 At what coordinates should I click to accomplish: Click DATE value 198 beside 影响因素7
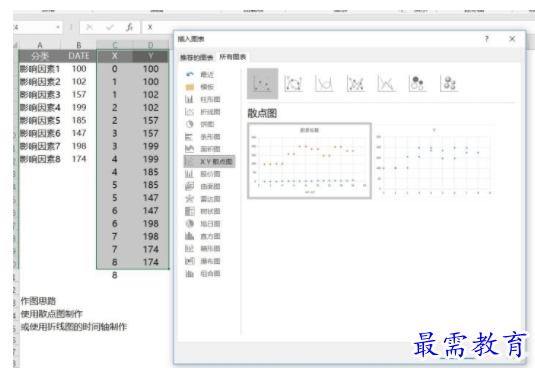coord(79,146)
